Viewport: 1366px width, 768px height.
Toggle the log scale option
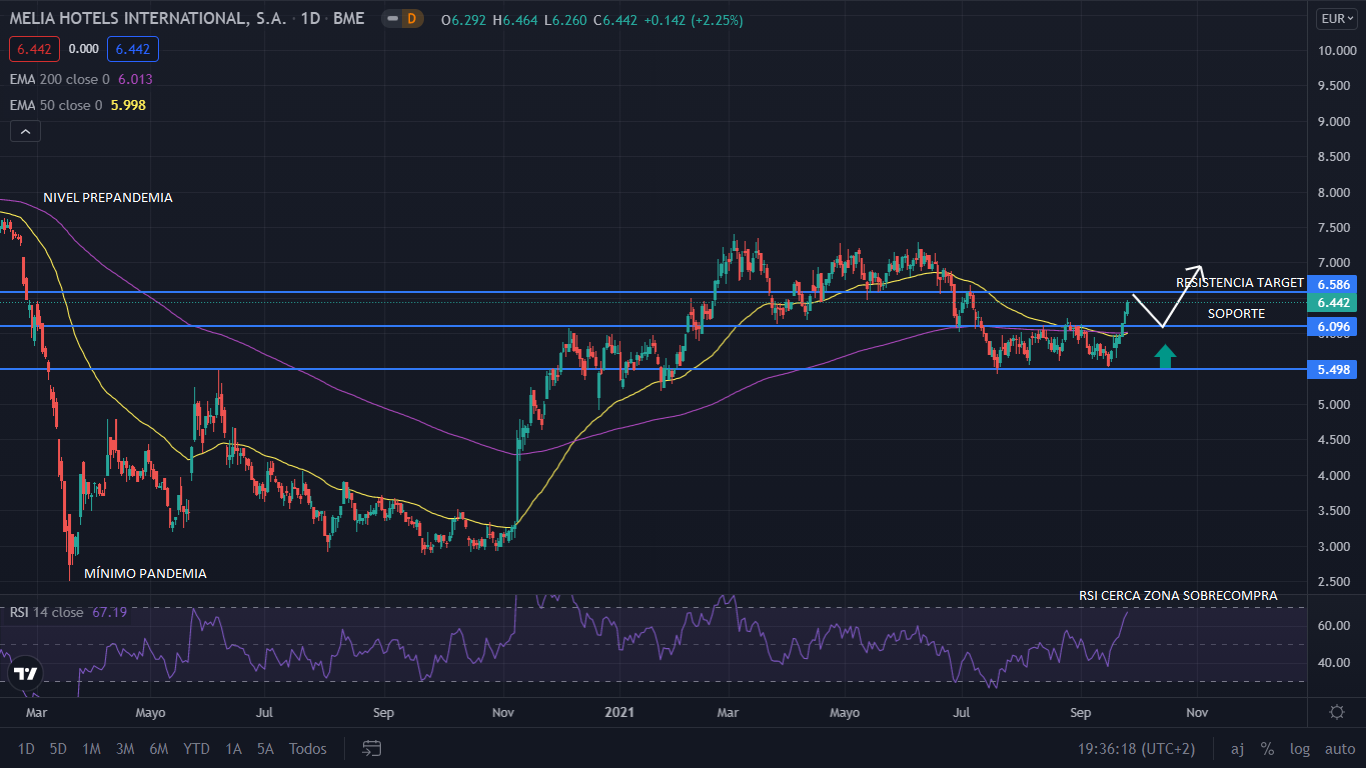tap(1300, 748)
